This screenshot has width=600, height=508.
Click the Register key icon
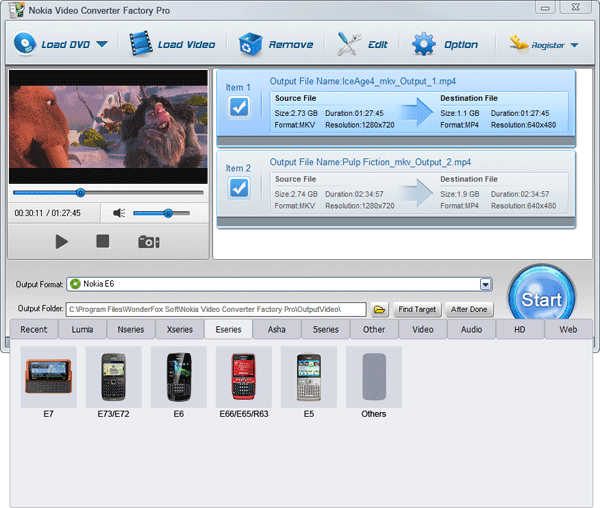518,43
